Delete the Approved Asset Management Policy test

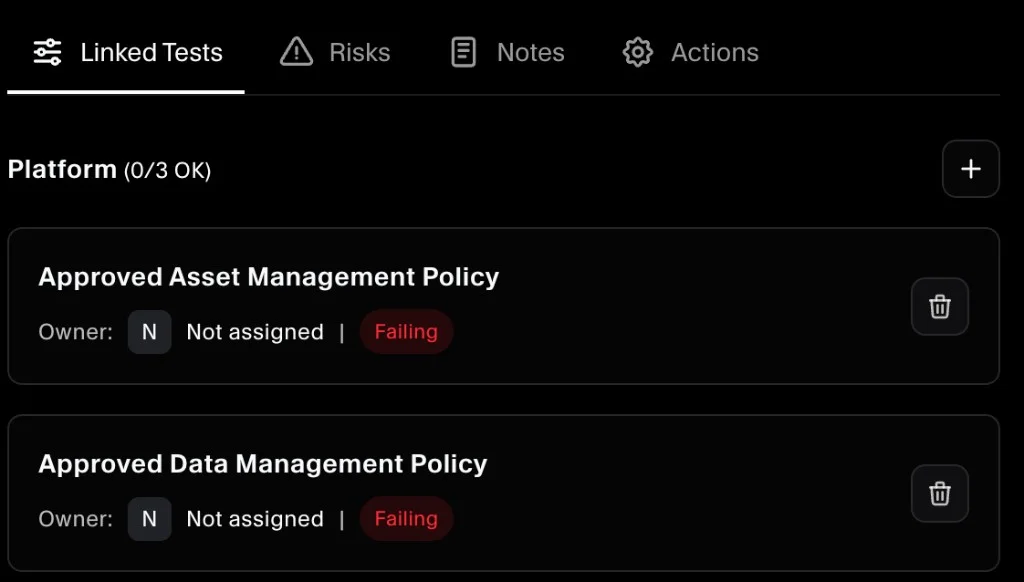(939, 306)
